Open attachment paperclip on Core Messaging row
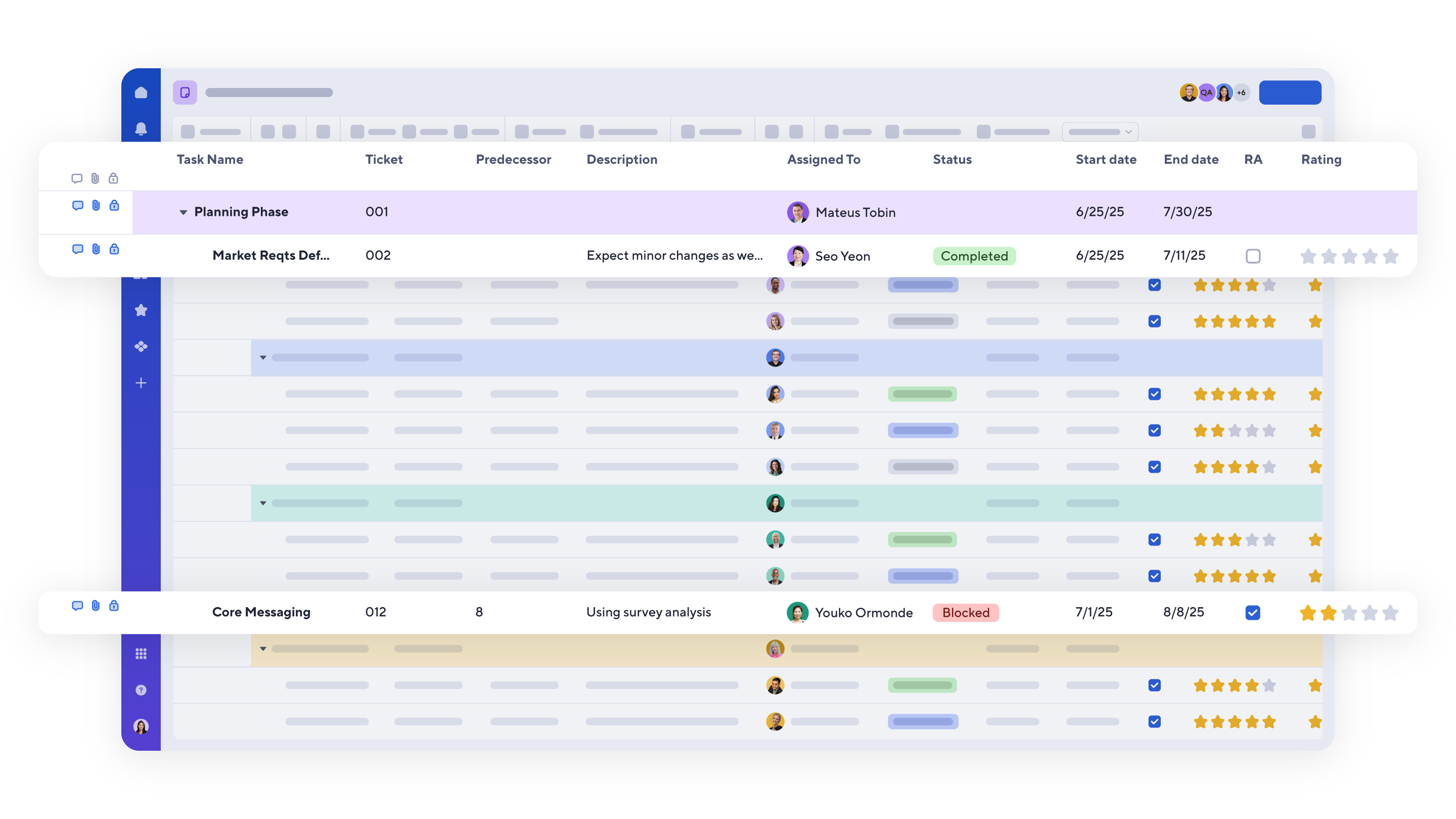This screenshot has width=1456, height=819. 96,606
